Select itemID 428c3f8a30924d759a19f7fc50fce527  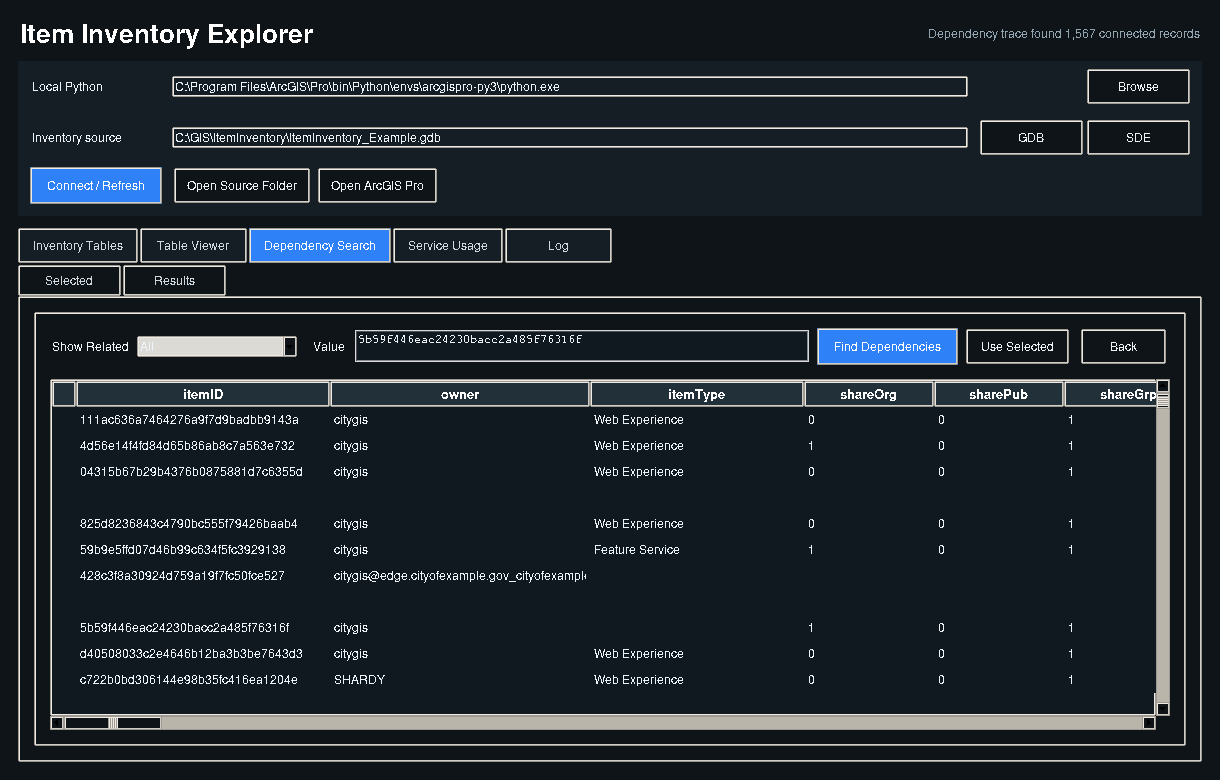[182, 576]
